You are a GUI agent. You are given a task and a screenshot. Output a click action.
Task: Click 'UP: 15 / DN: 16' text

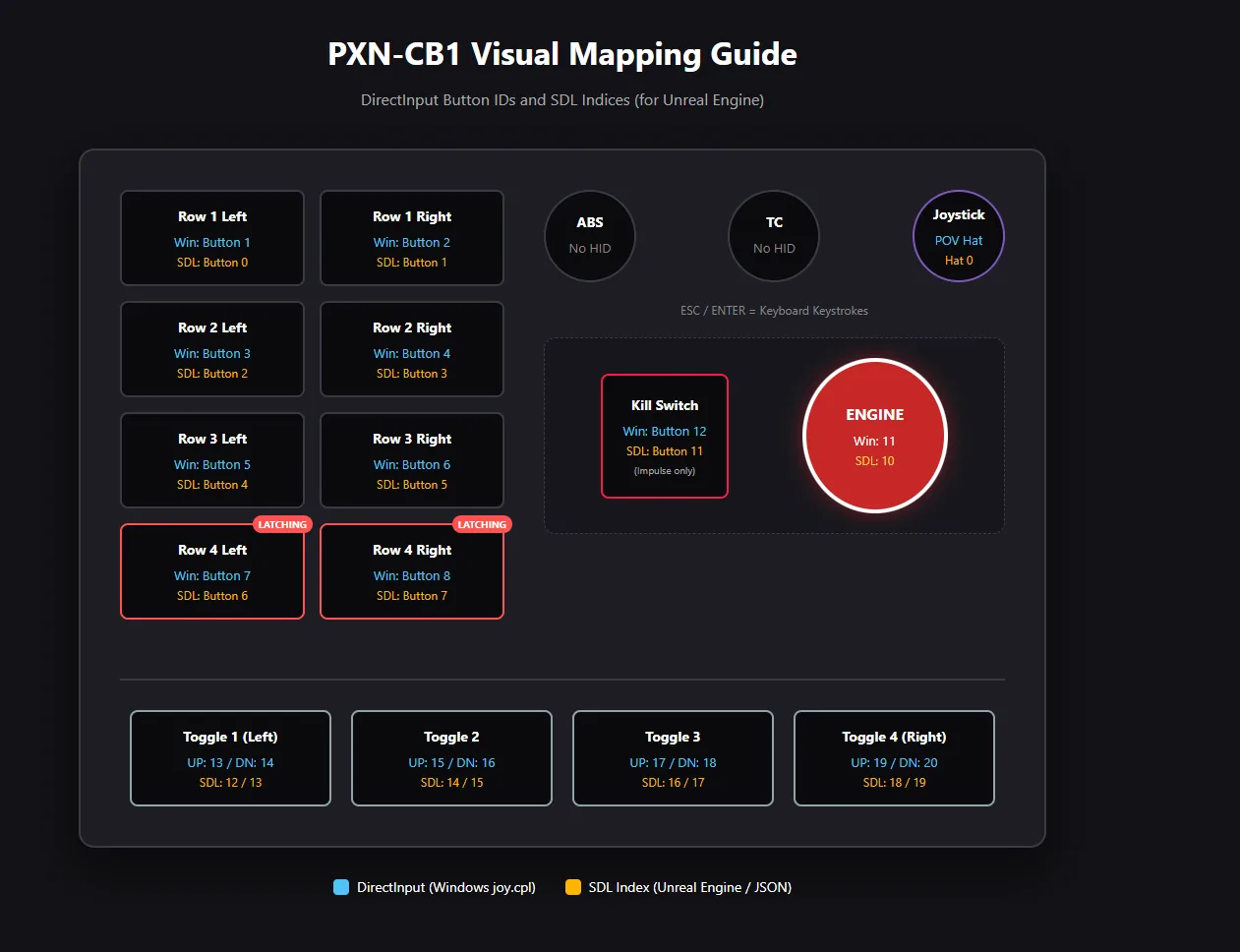tap(451, 762)
